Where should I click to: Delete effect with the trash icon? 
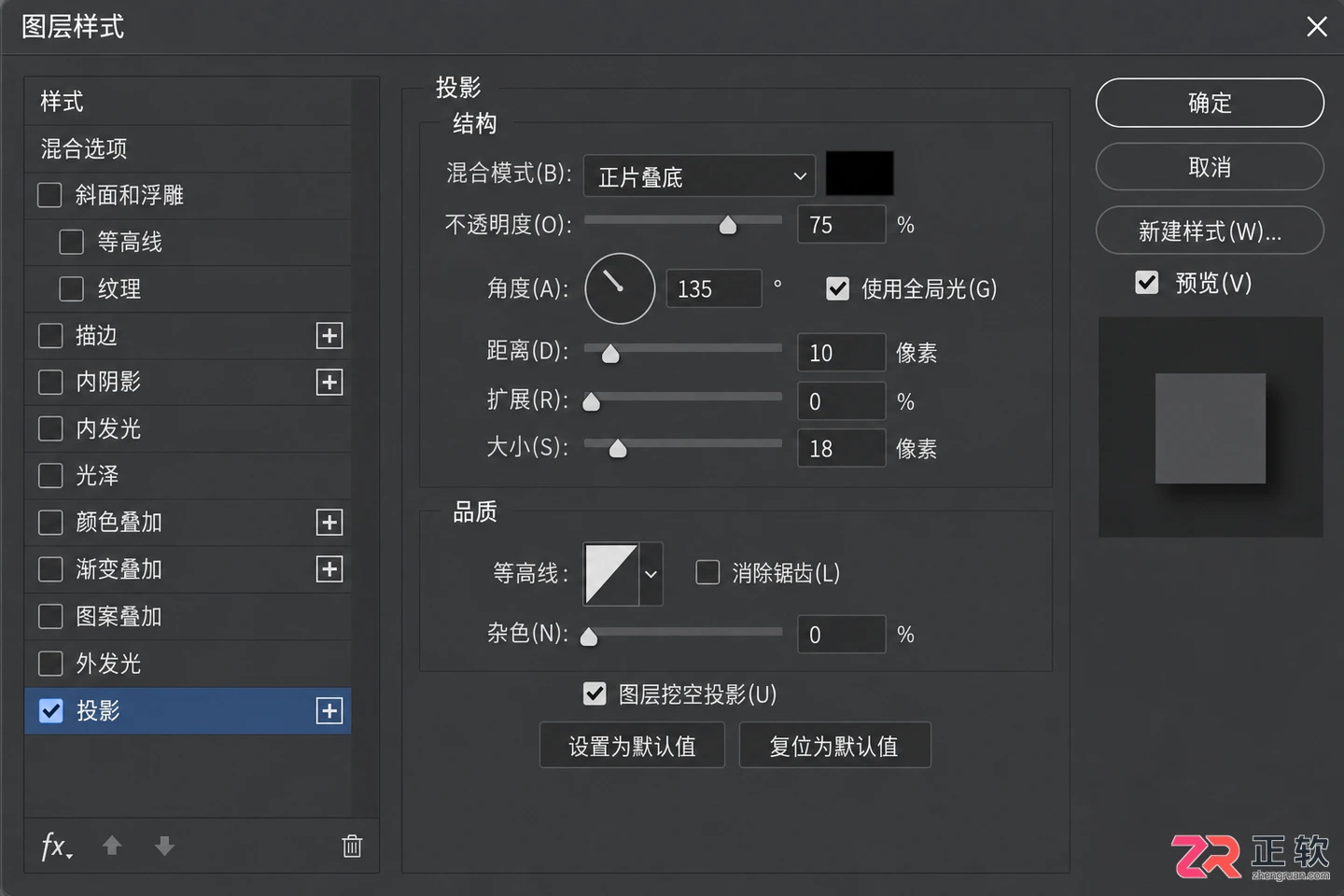[x=352, y=846]
